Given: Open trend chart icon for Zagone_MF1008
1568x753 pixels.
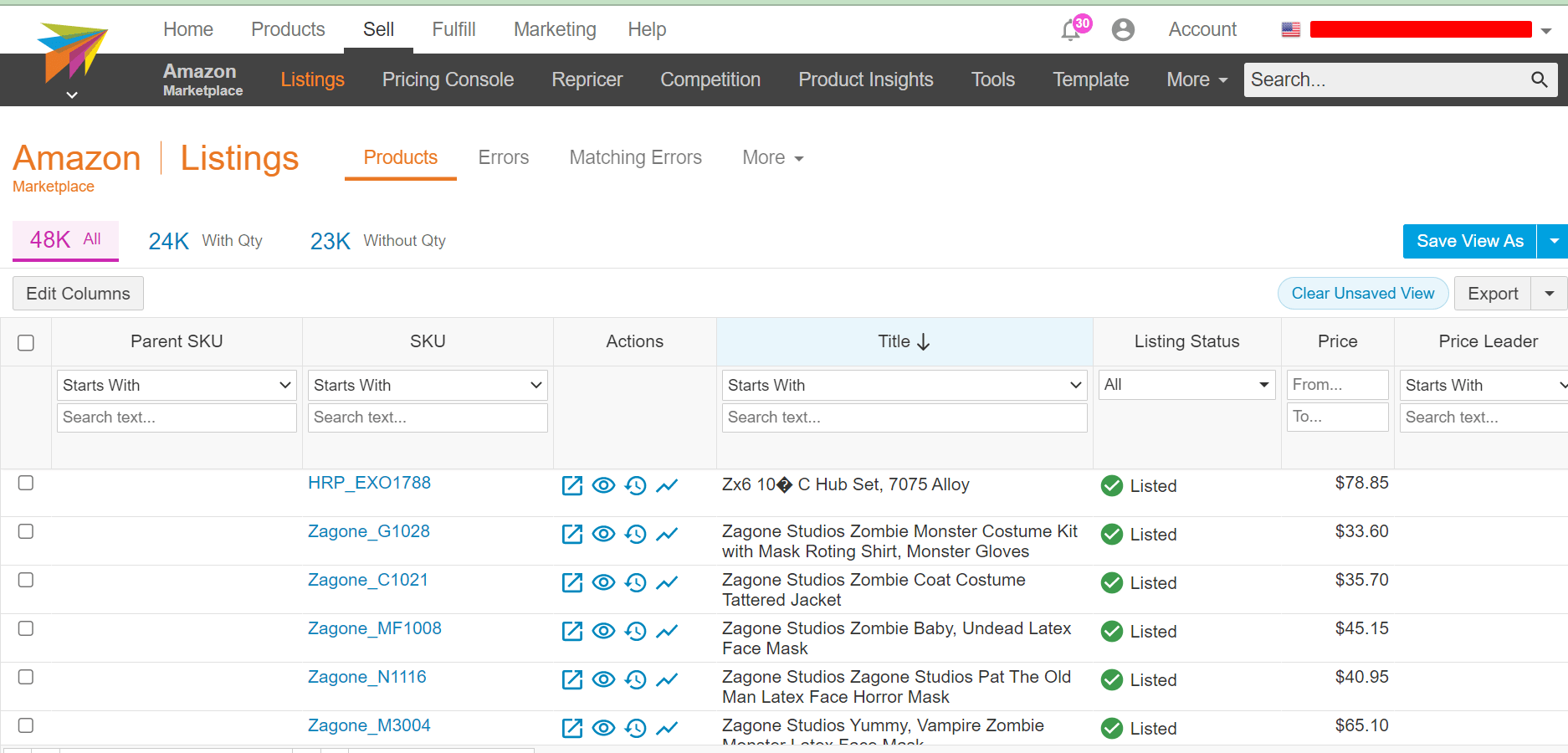Looking at the screenshot, I should tap(667, 631).
